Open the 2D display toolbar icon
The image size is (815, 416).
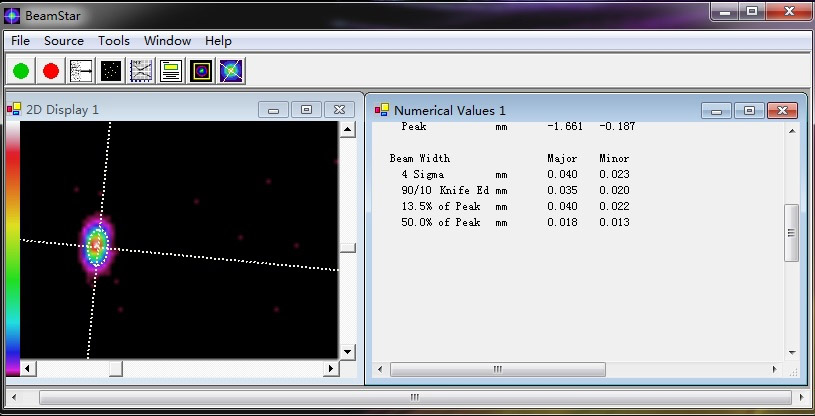coord(201,71)
